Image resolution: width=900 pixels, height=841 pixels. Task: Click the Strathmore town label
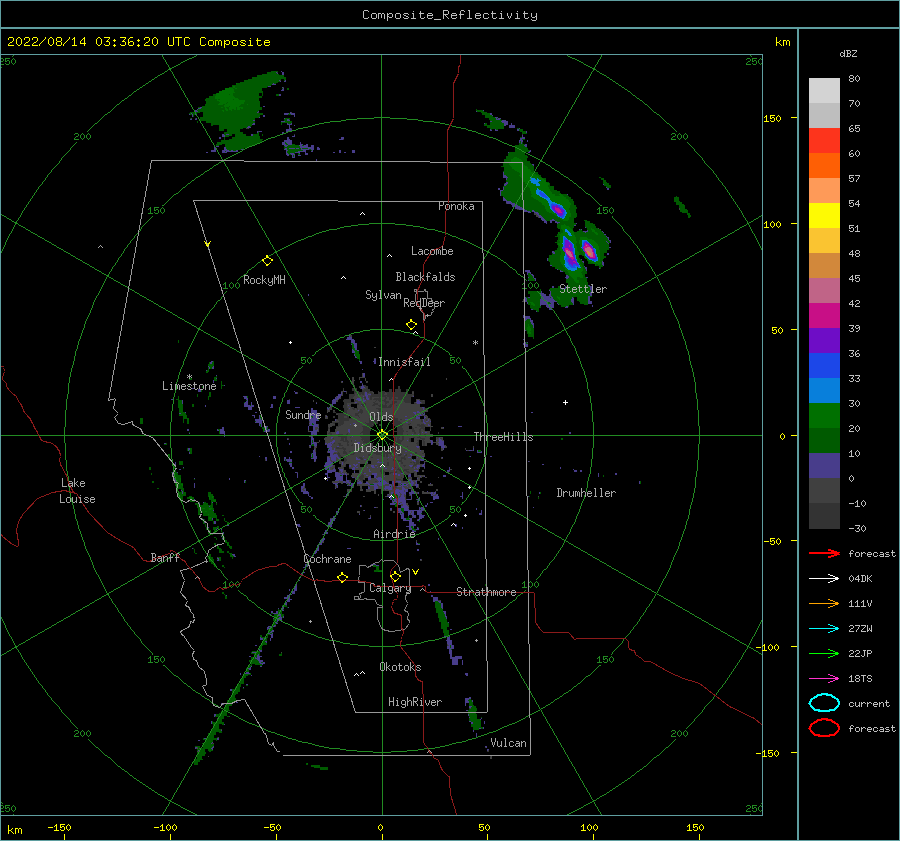click(x=486, y=592)
